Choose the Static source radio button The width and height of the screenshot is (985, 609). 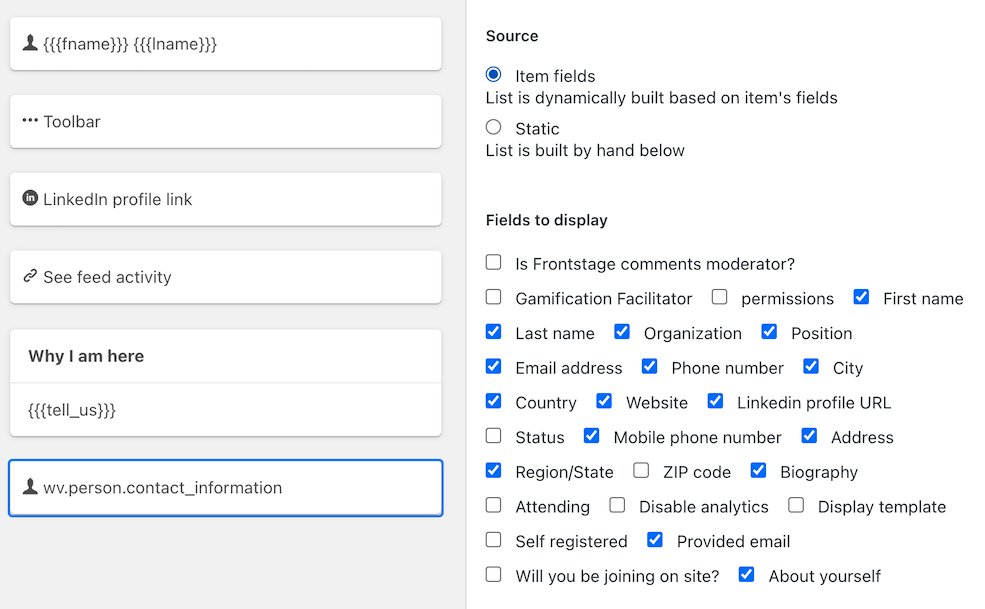pos(493,128)
